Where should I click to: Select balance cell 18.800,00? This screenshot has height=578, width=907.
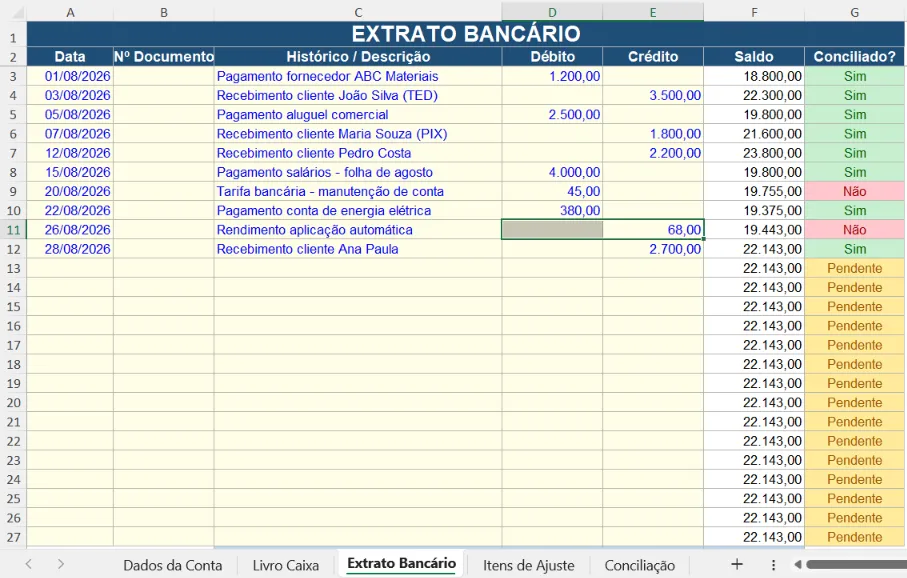click(754, 76)
